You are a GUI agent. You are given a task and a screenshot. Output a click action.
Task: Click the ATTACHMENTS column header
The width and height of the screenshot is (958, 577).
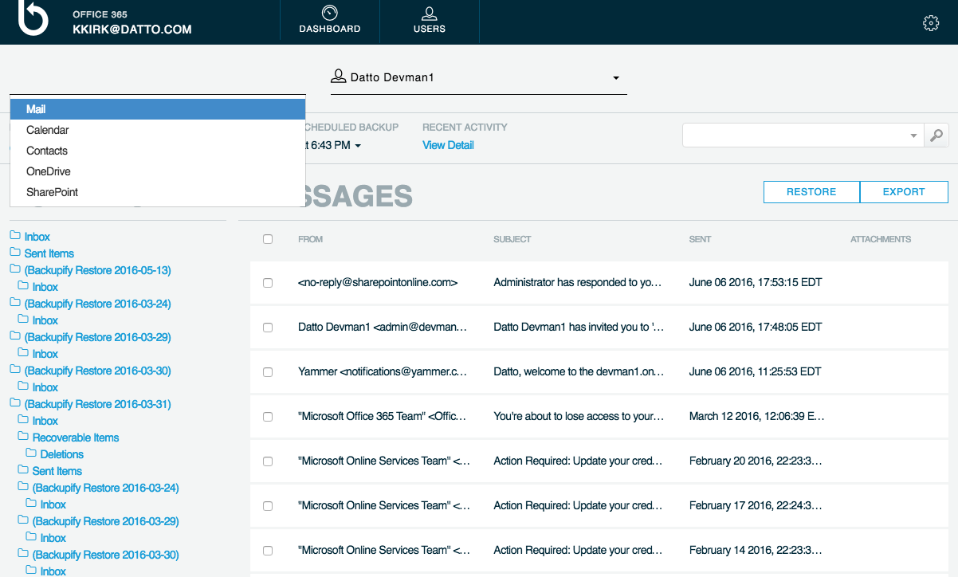[880, 239]
